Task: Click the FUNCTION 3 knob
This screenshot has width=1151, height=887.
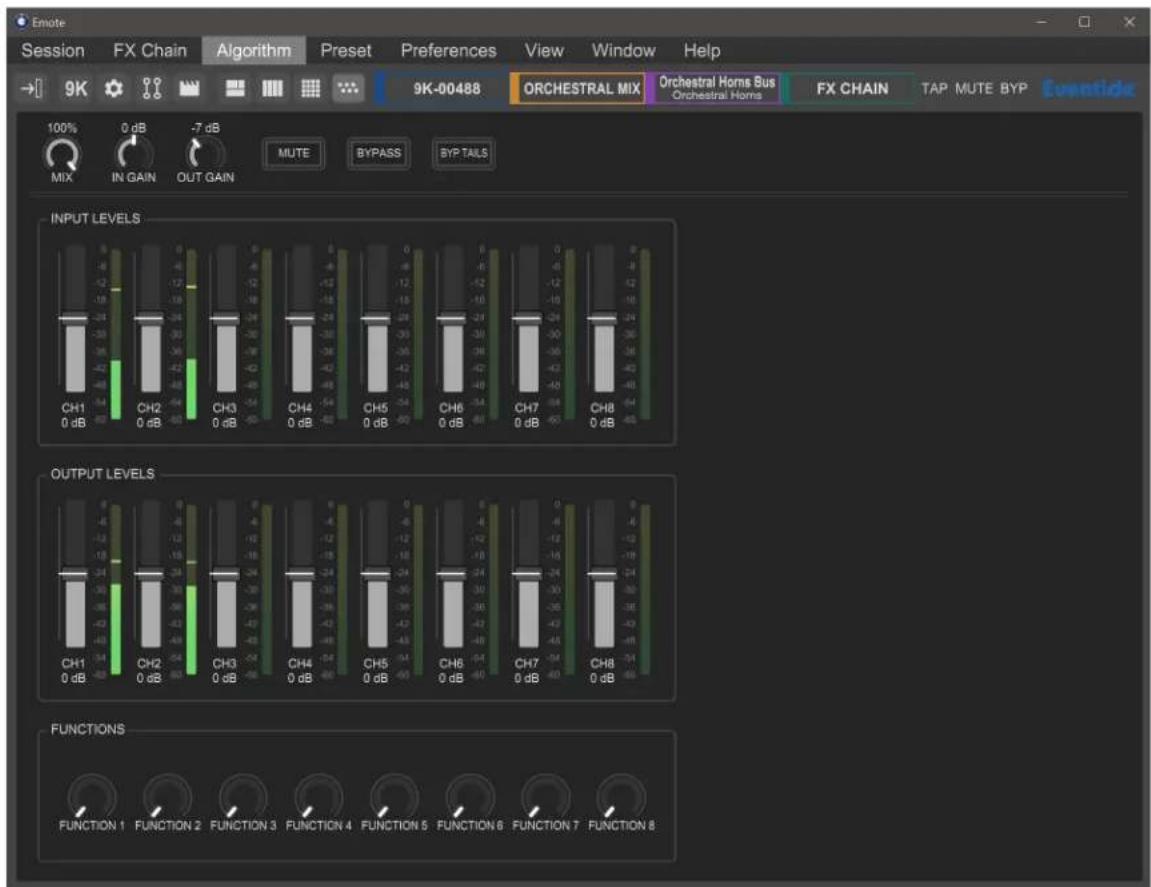Action: [x=243, y=796]
